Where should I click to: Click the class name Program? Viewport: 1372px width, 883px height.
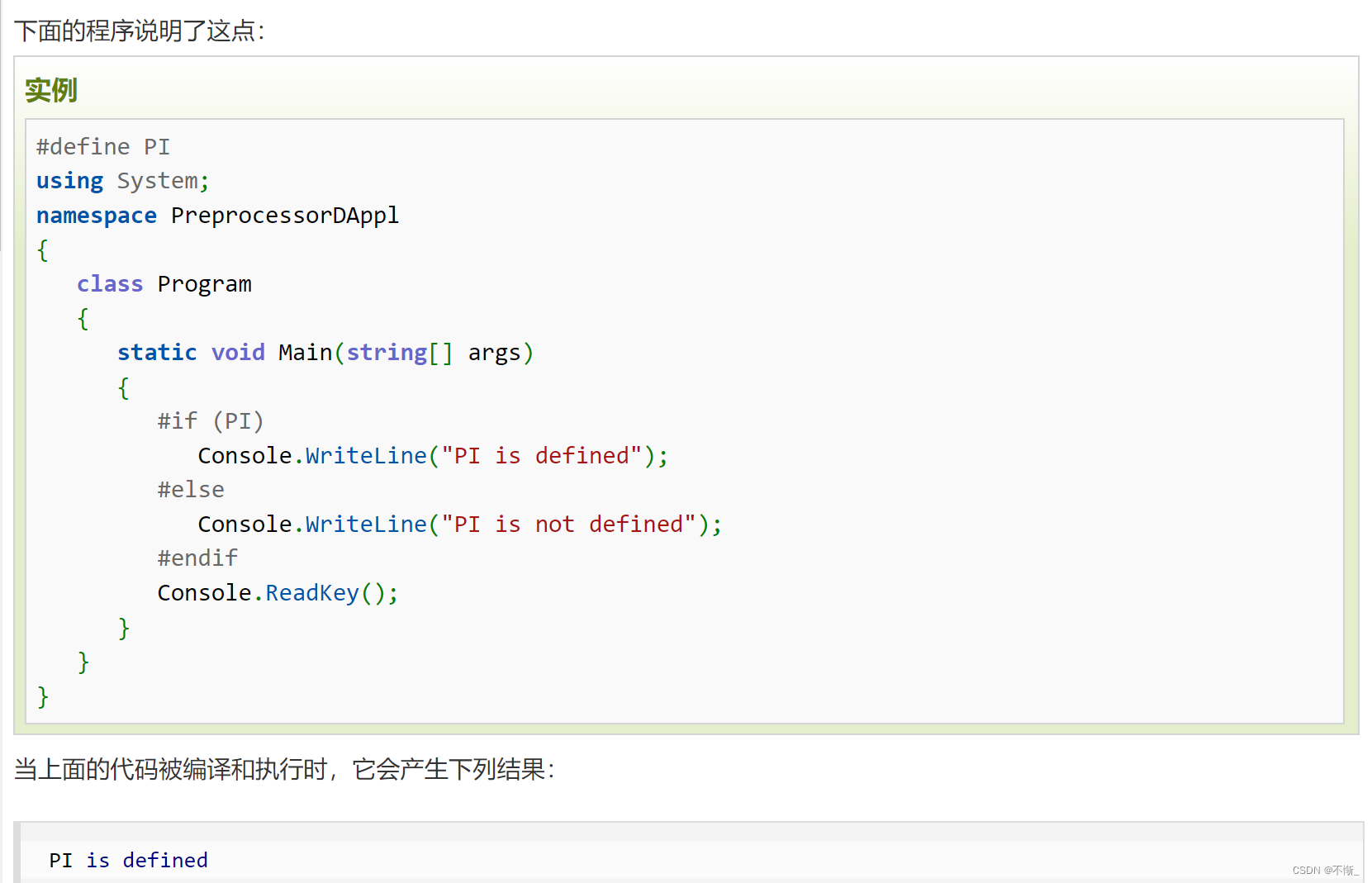[205, 284]
